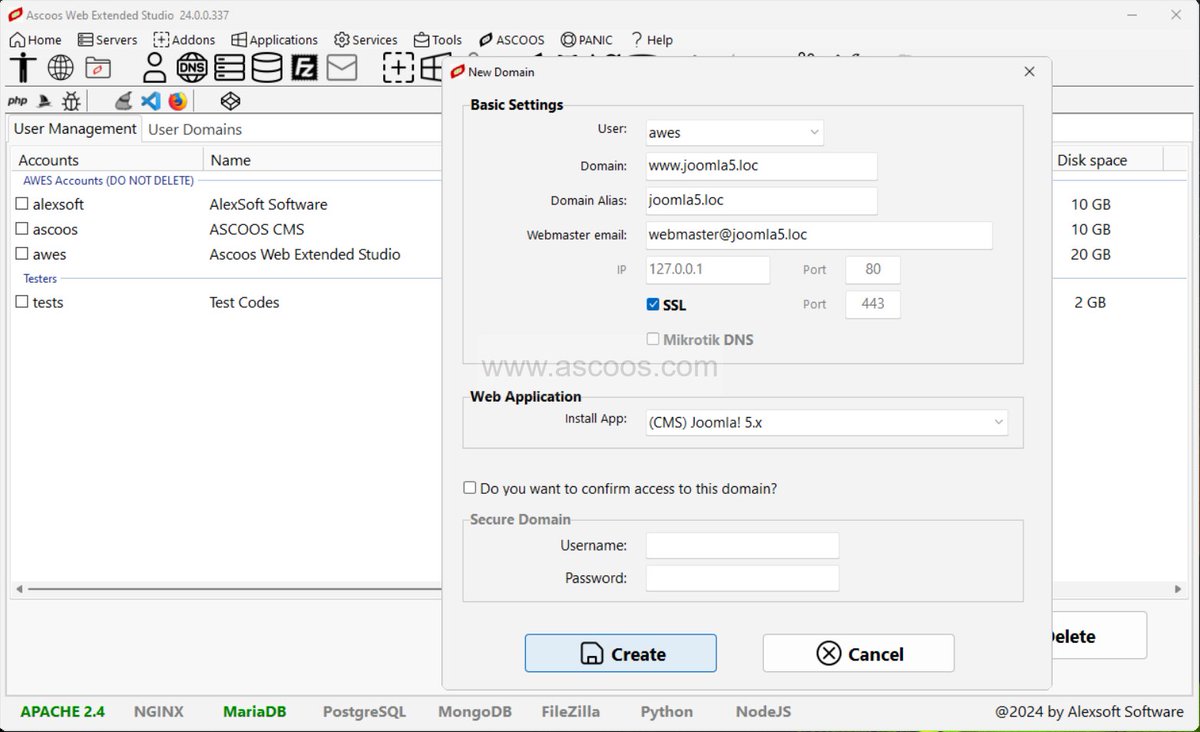Click the Port 80 field
Screen dimensions: 1200x732
click(x=873, y=270)
